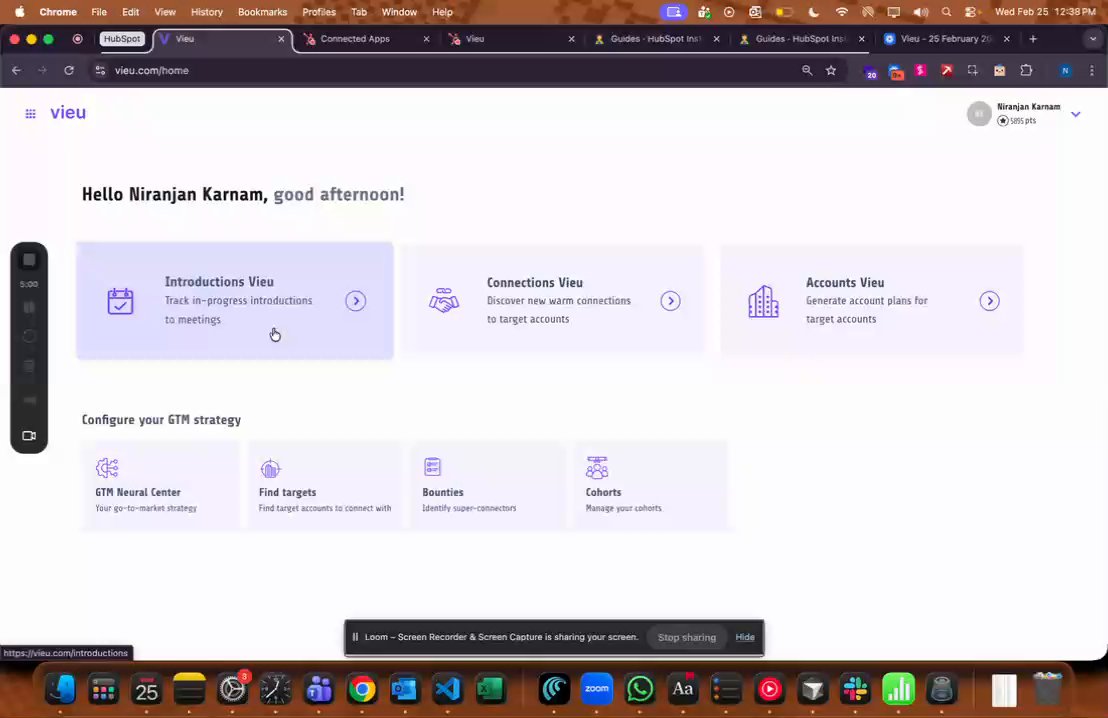Open the Chrome three-dot menu
This screenshot has height=718, width=1108.
click(x=1092, y=70)
